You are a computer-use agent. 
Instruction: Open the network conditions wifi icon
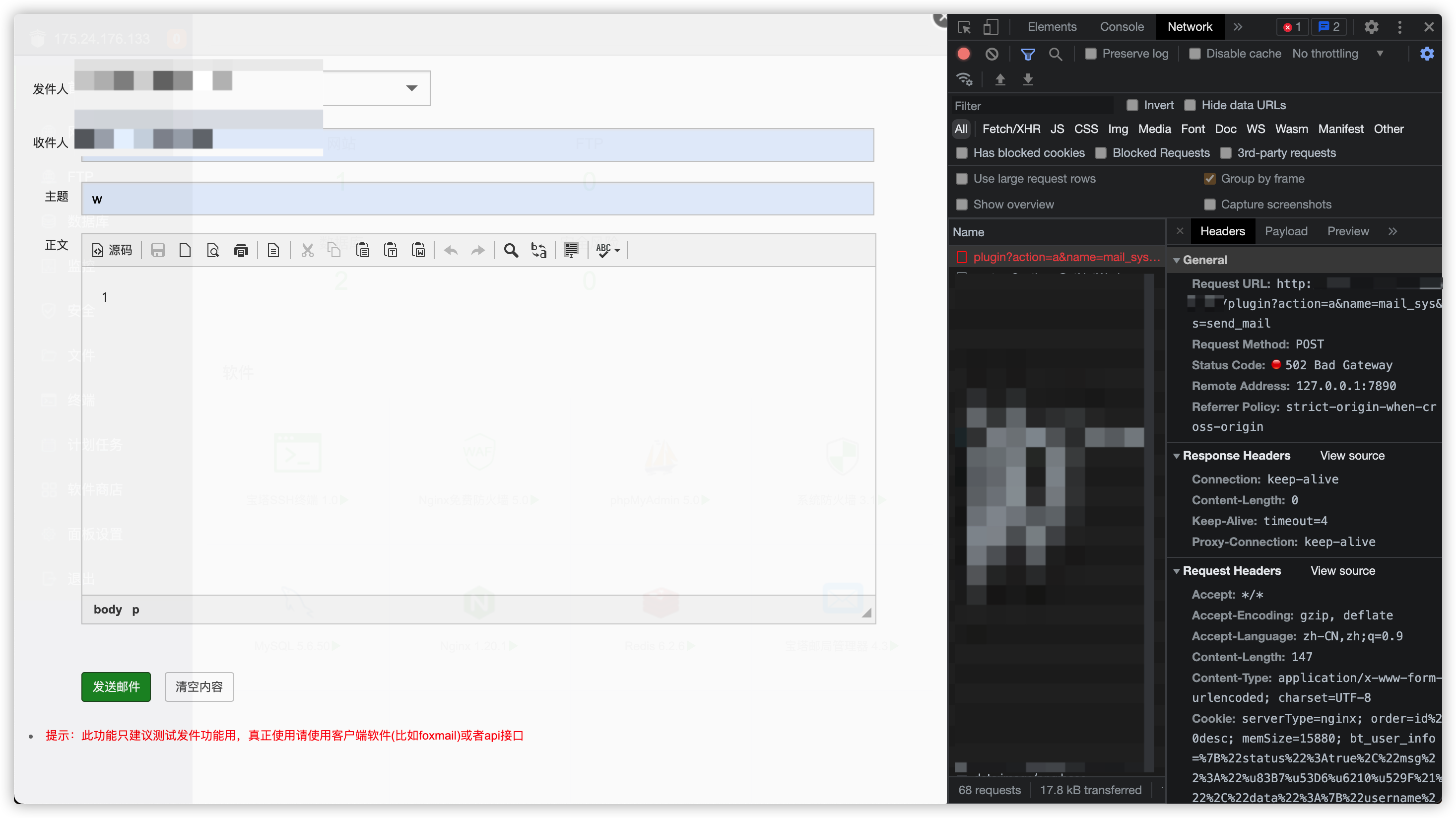coord(964,79)
